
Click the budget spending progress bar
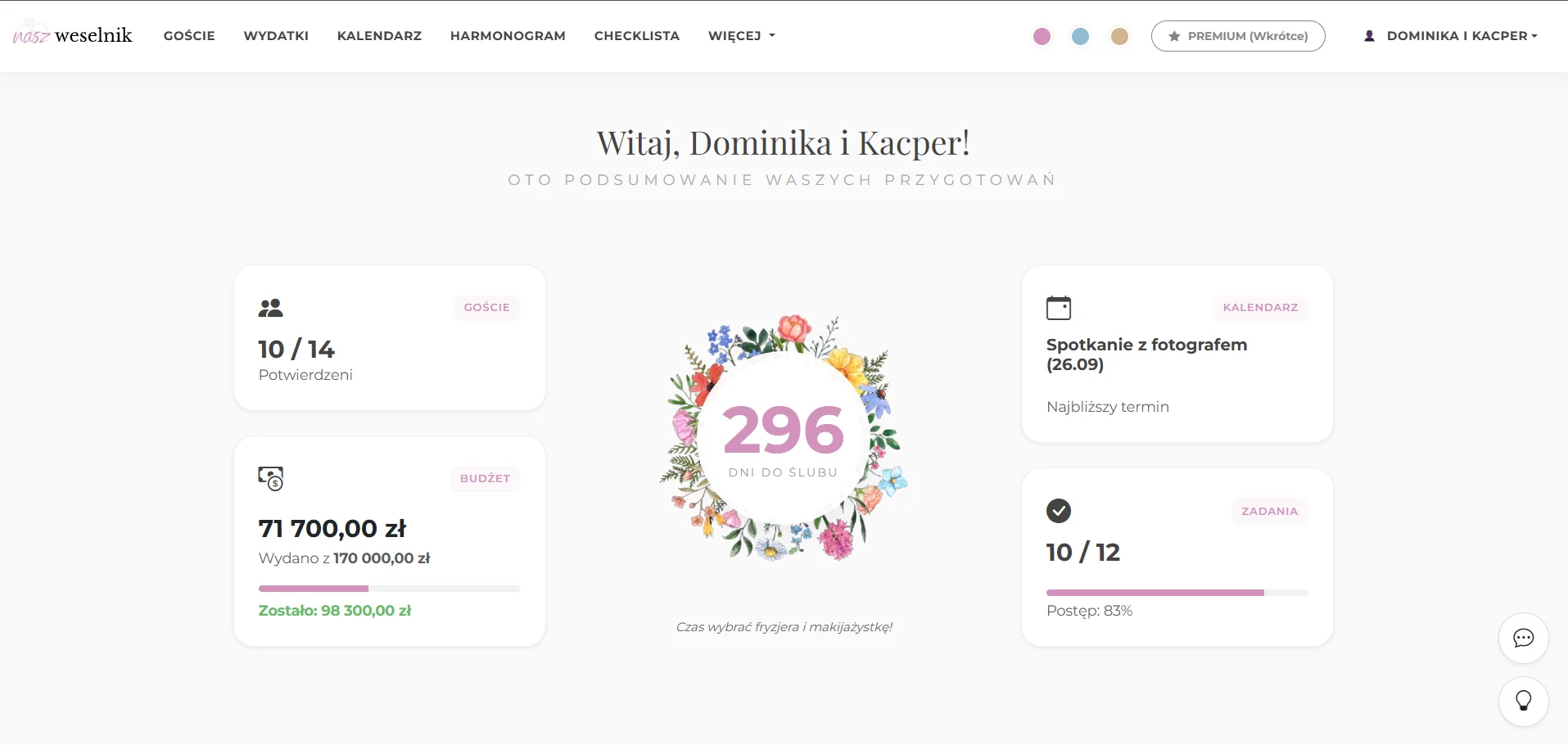coord(390,589)
